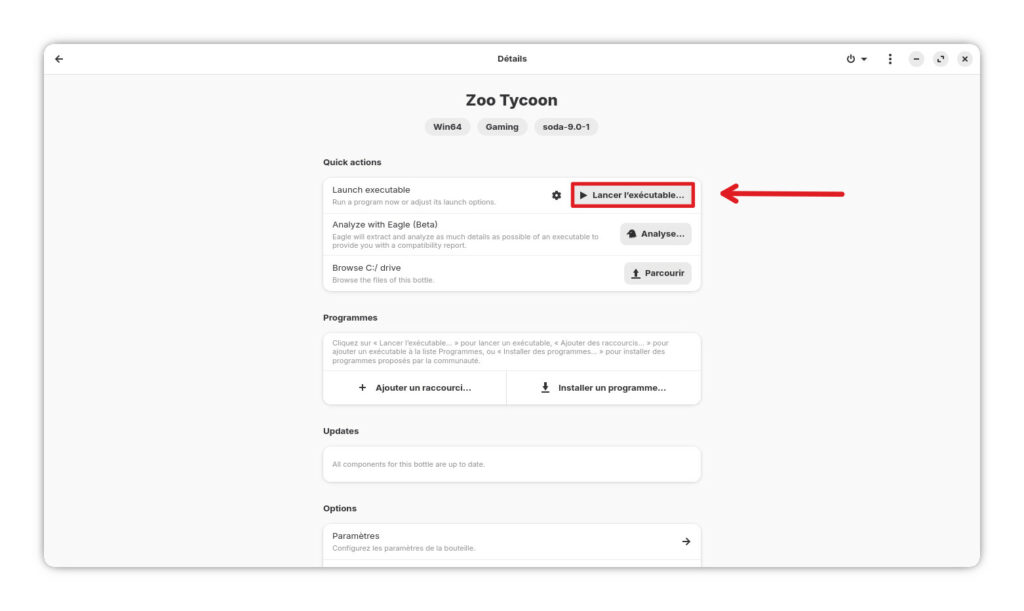Minimize the Bottles window

click(x=916, y=59)
